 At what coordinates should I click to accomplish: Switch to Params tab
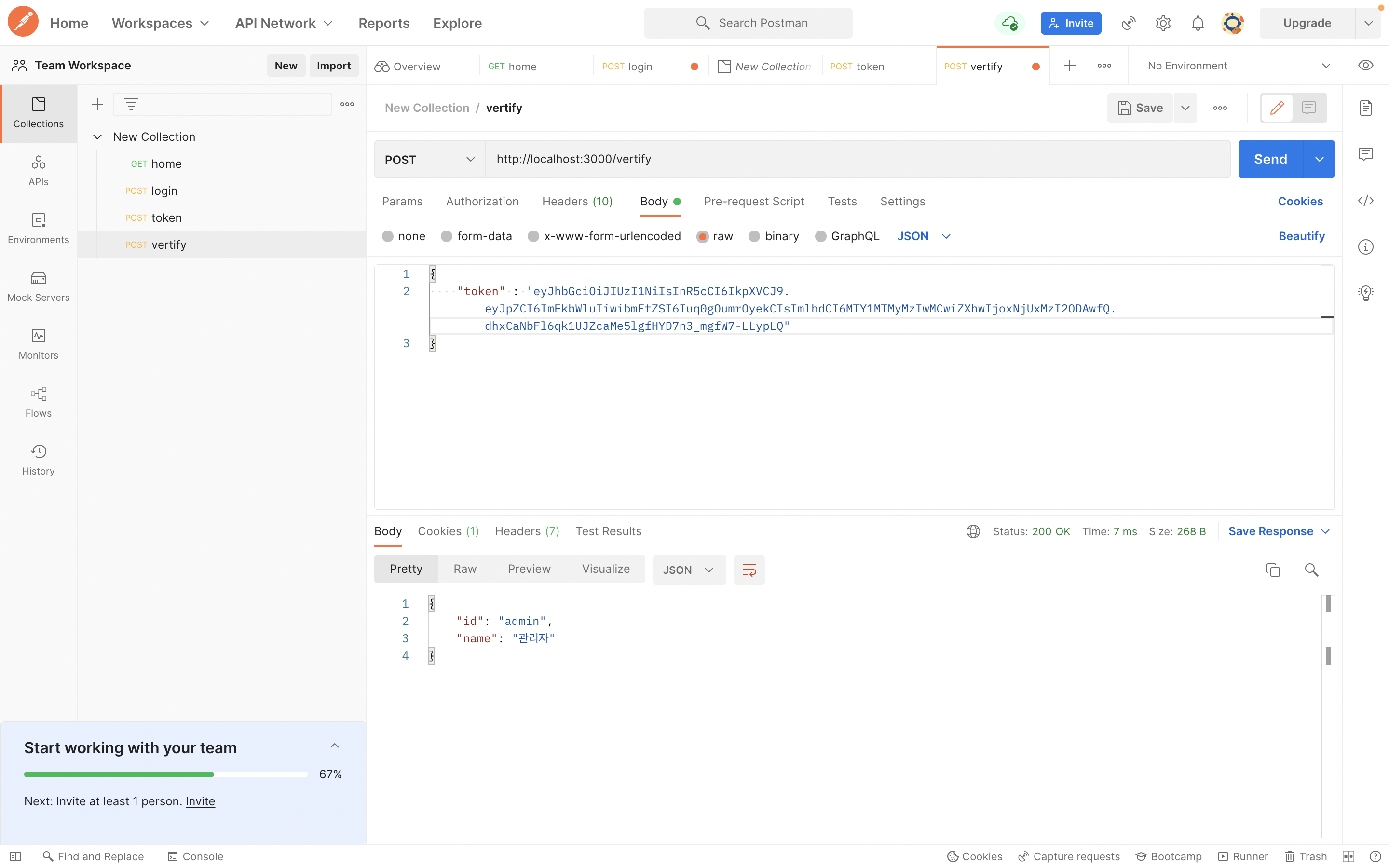[x=402, y=202]
